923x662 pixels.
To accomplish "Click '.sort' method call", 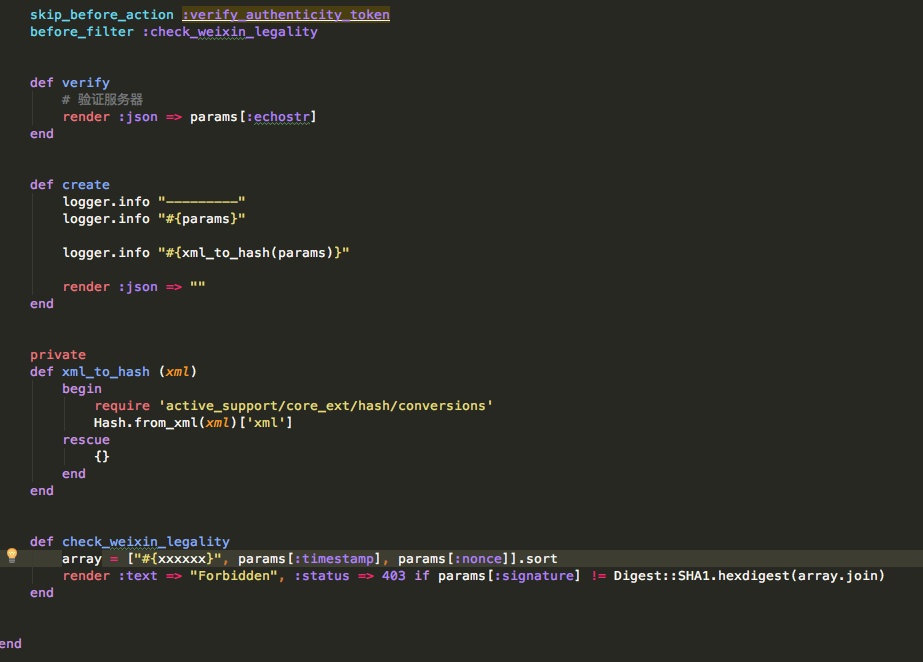I will (537, 559).
